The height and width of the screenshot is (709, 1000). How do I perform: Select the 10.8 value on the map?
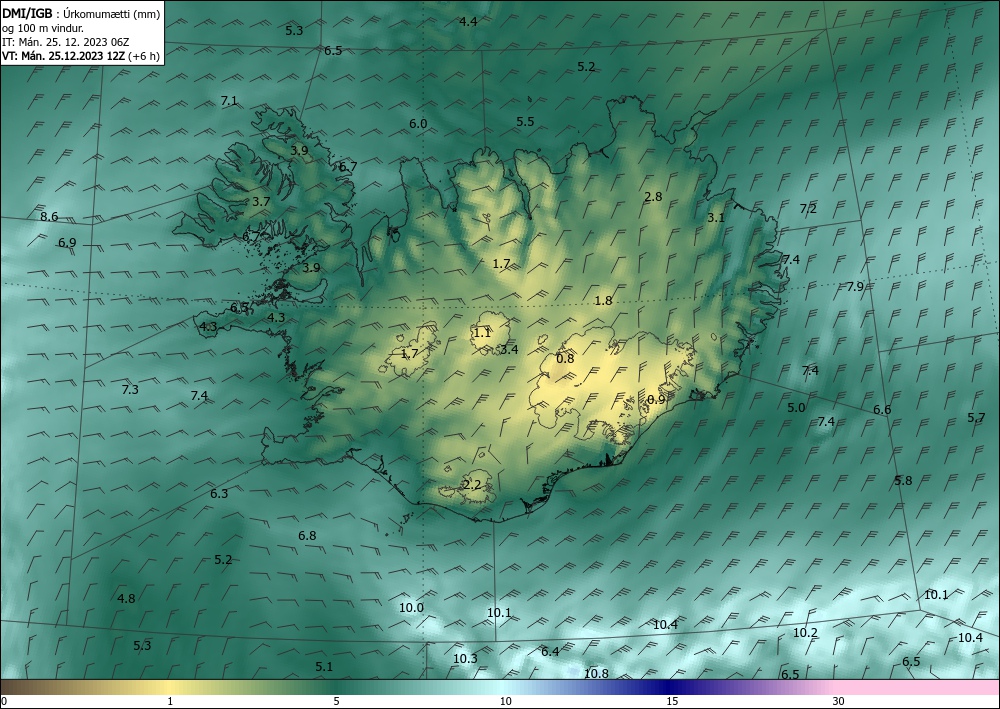596,673
